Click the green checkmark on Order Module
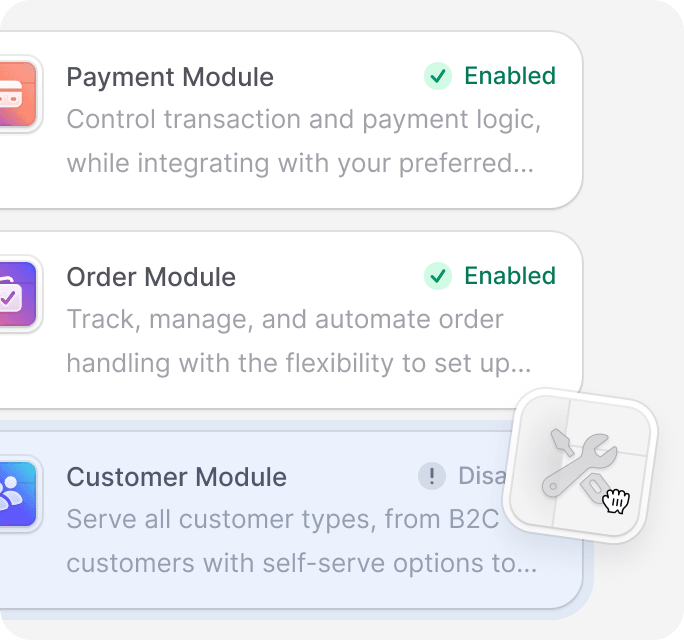Screen dimensions: 684x640 [x=438, y=276]
